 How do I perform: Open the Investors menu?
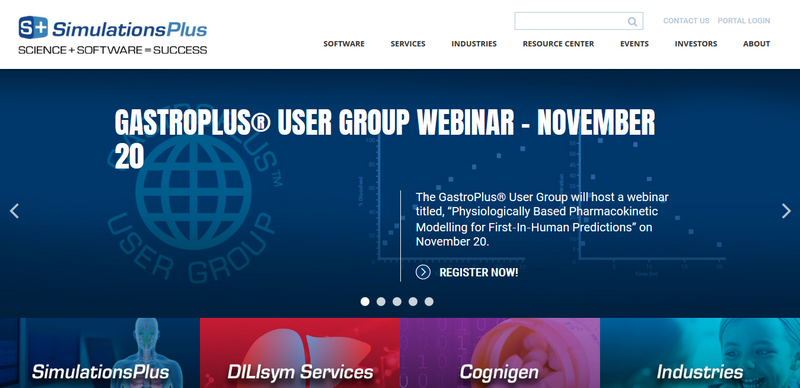(695, 44)
